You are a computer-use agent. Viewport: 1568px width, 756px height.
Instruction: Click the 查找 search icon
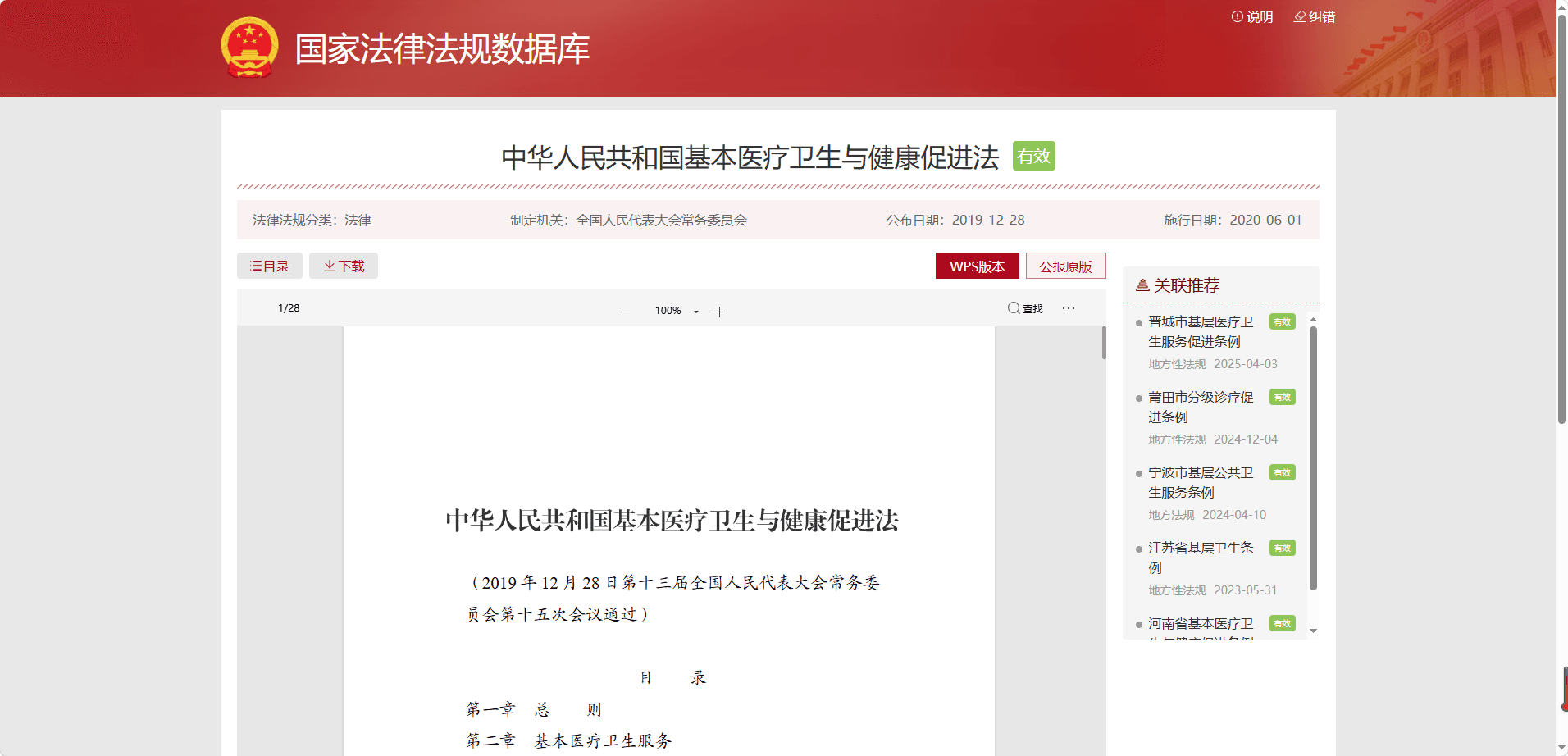click(x=1025, y=308)
